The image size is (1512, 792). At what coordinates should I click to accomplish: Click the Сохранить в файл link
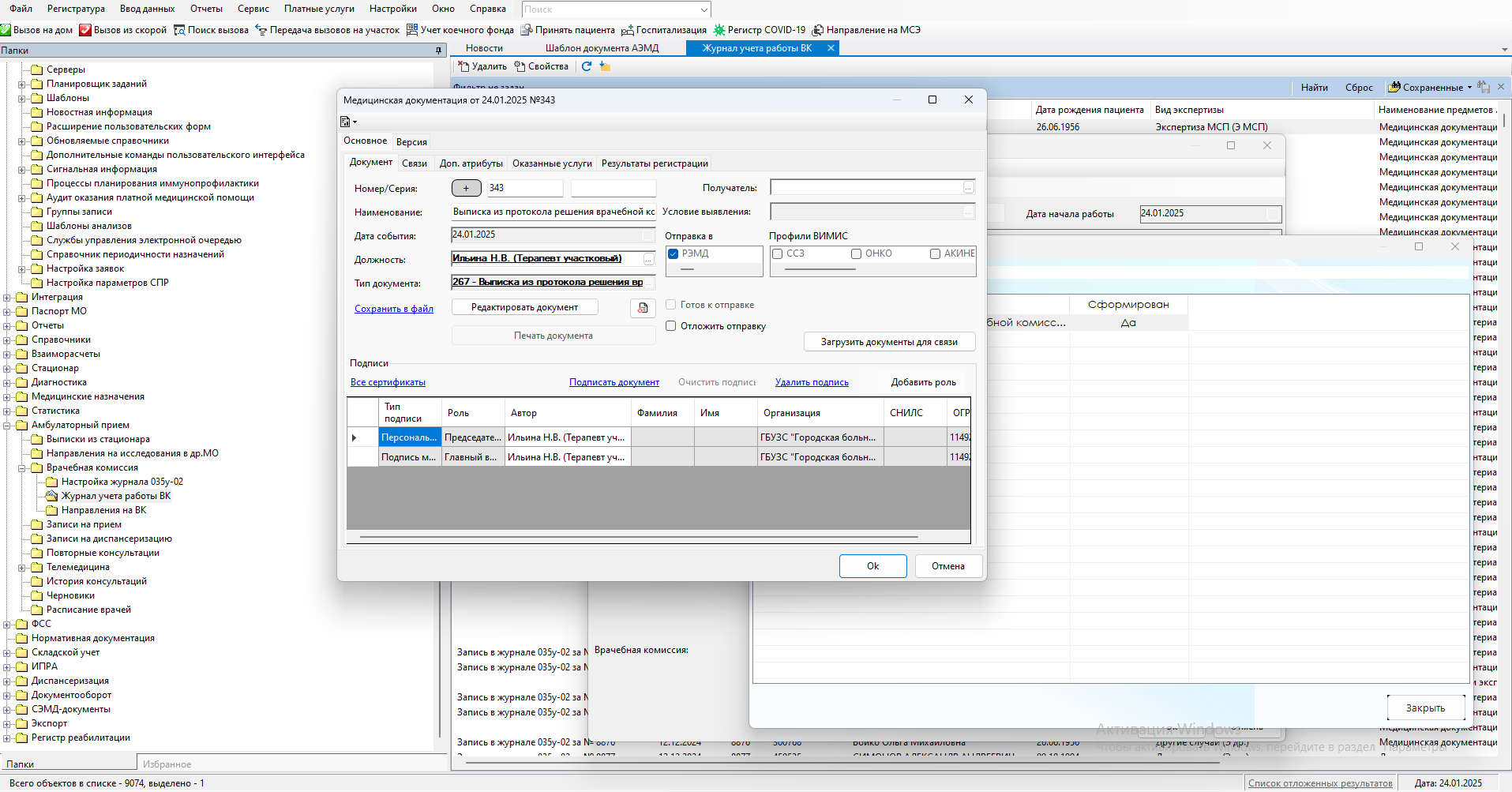pos(394,309)
